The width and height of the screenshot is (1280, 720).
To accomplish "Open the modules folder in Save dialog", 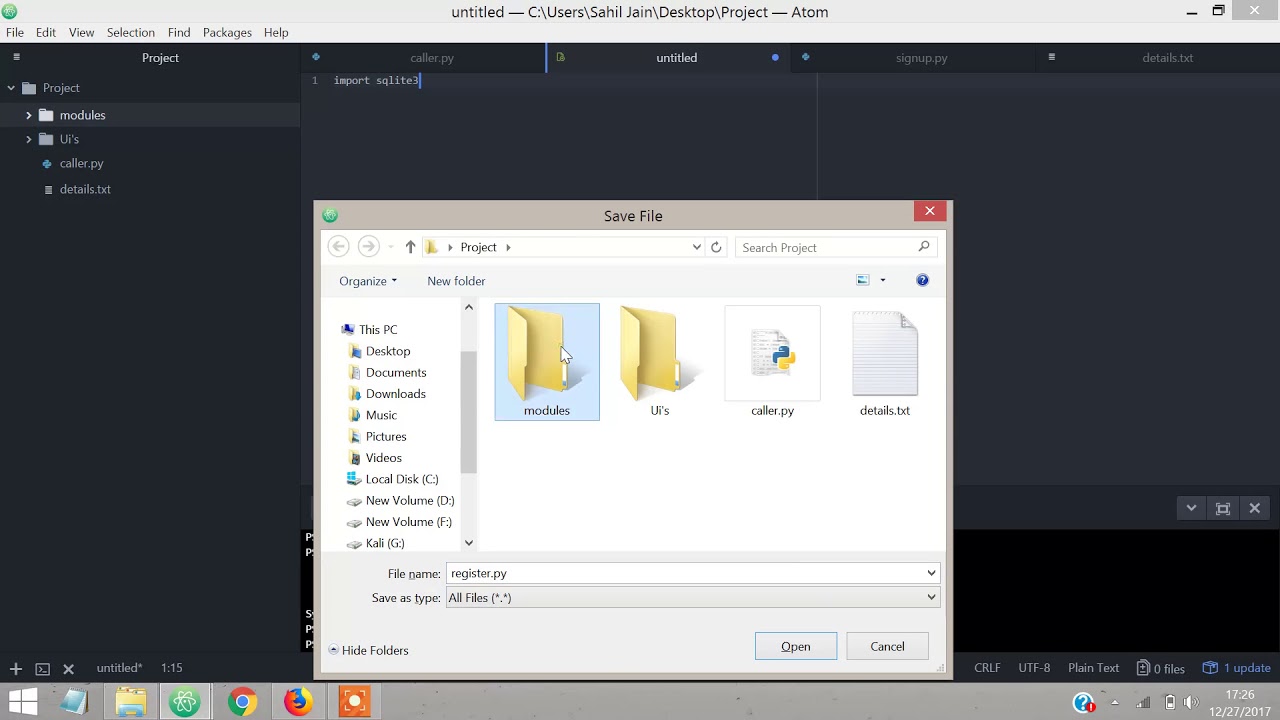I will pos(547,362).
